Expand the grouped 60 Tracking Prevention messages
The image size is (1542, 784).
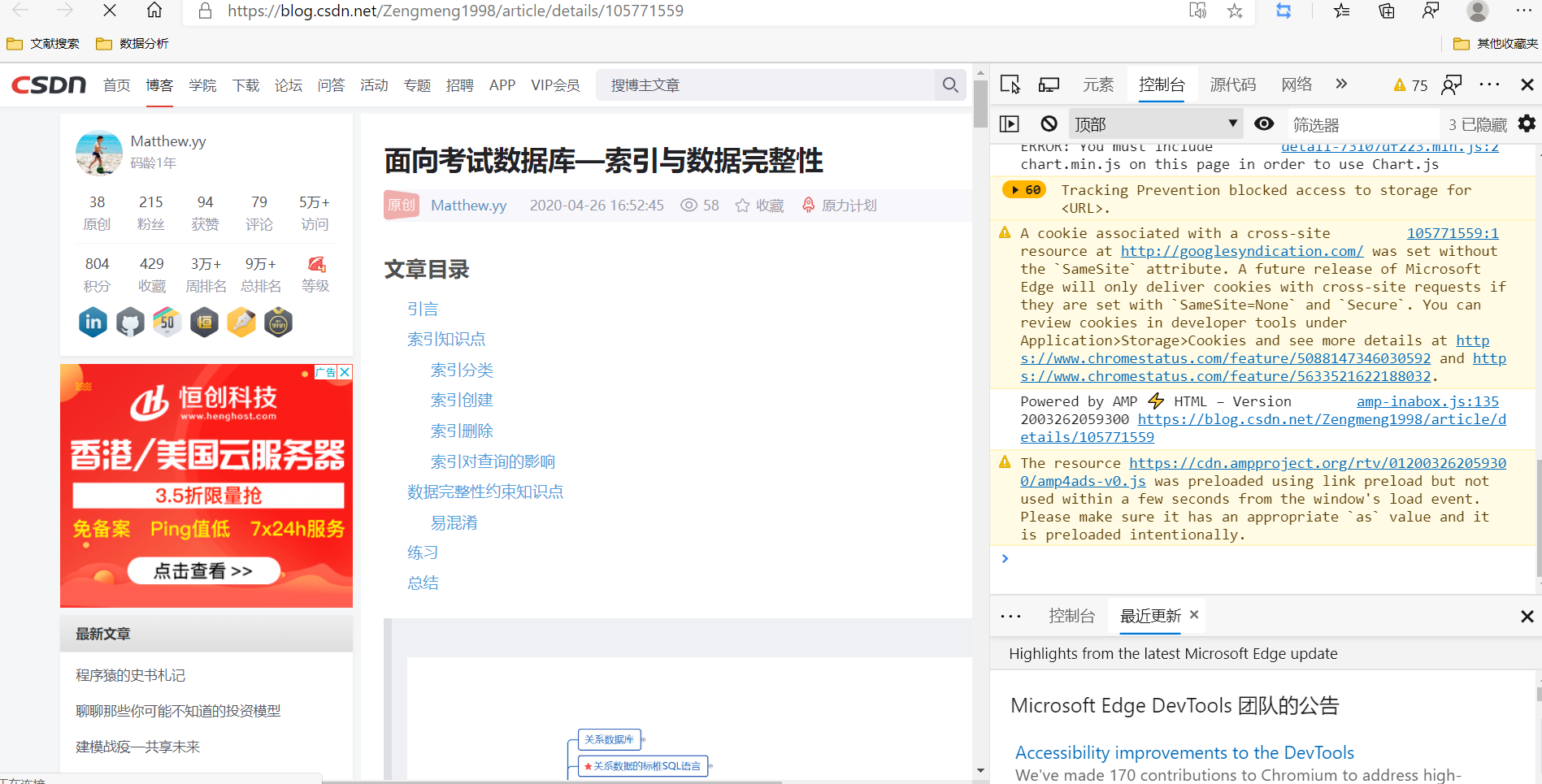coord(1024,190)
